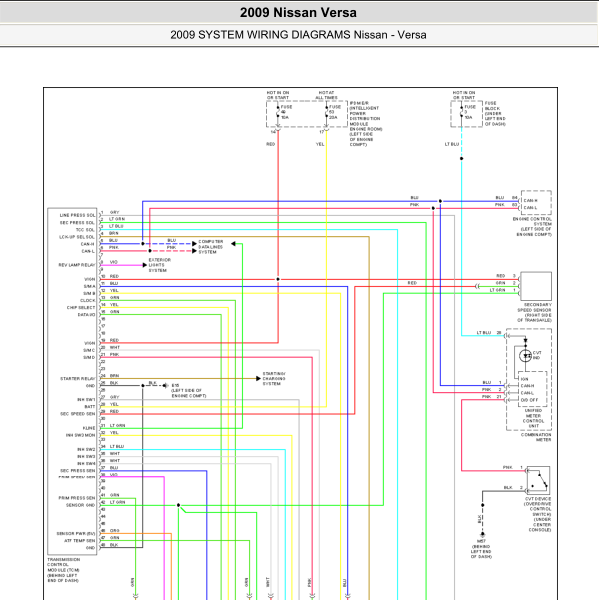Click the 'ENGINE CONTROL SYSTEM' caption
The height and width of the screenshot is (600, 599).
pos(532,227)
